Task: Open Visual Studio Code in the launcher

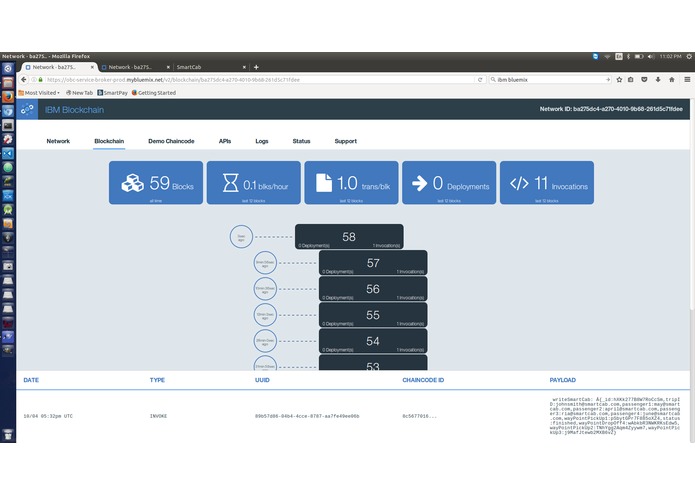Action: [8, 153]
